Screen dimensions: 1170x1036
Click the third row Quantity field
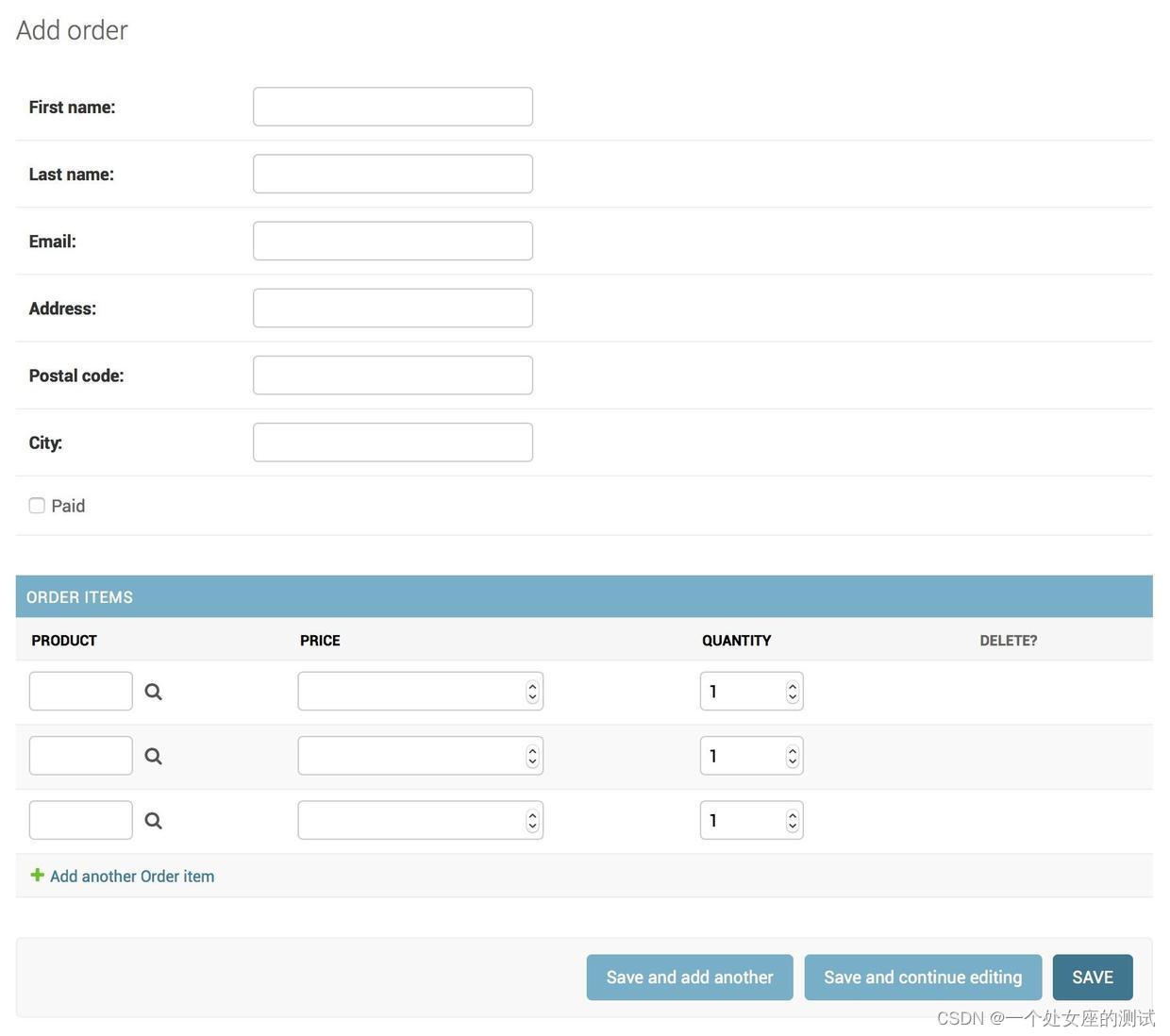point(751,821)
